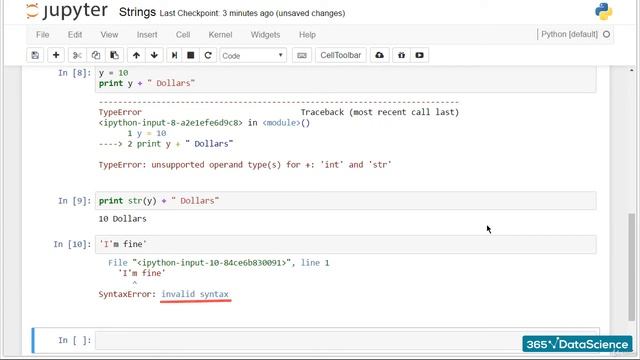This screenshot has width=640, height=360.
Task: Click the slideshow presentation icon in toolbar
Action: [419, 55]
